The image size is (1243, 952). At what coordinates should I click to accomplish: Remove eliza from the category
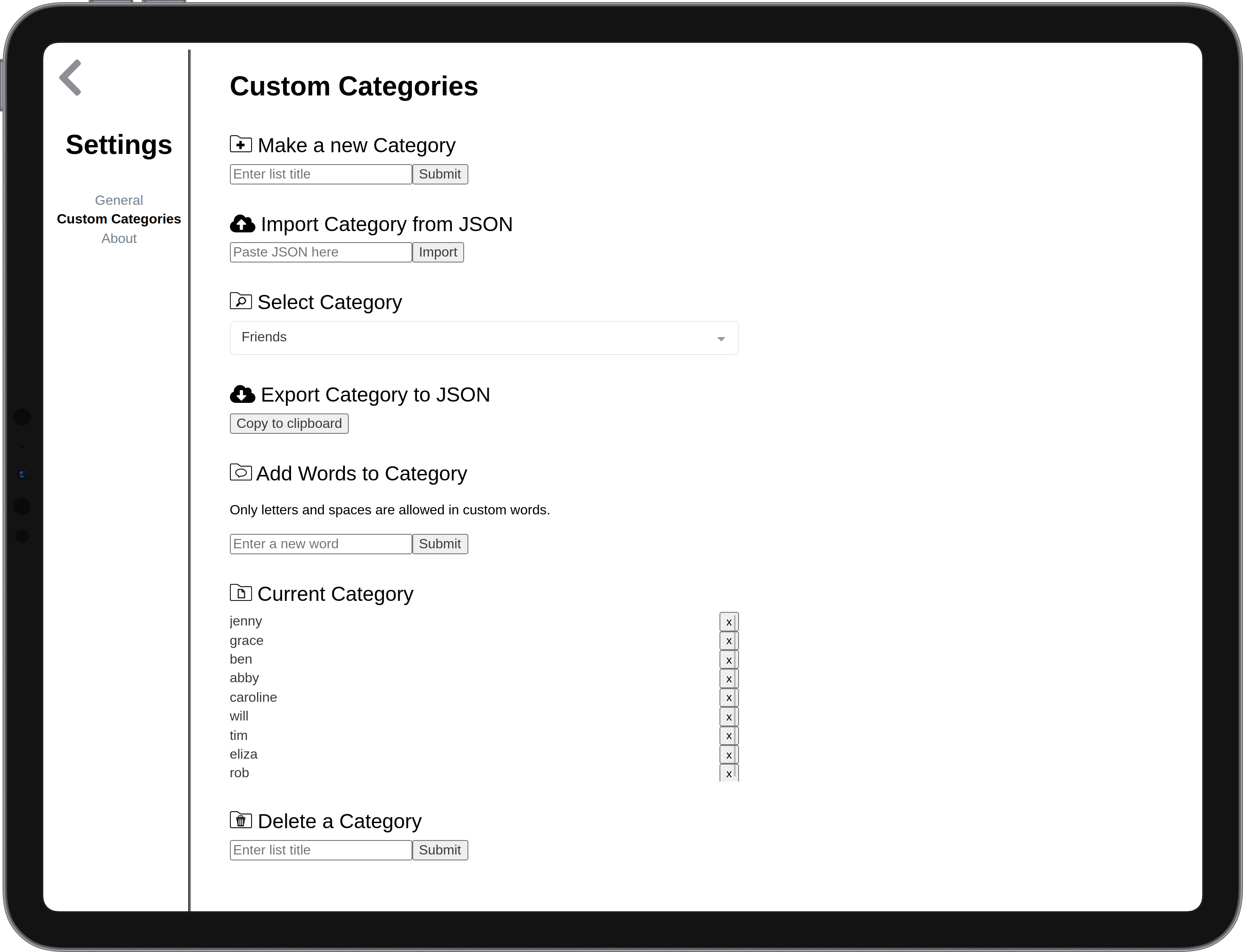(729, 755)
